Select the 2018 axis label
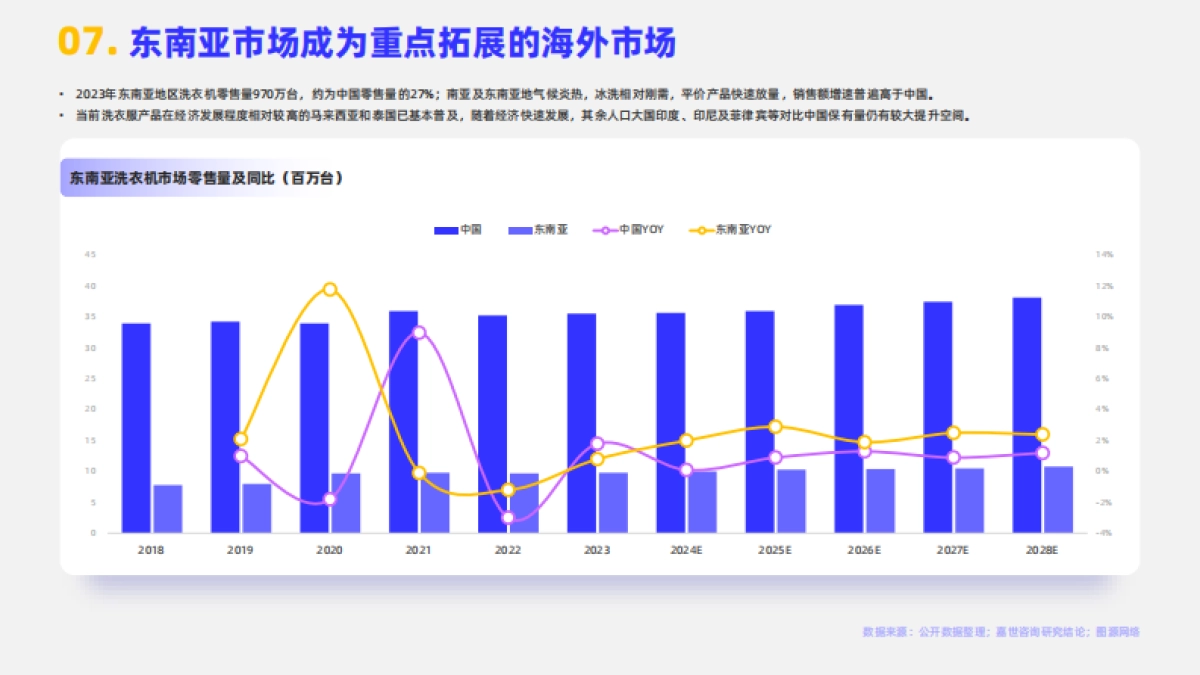Viewport: 1200px width, 675px height. tap(148, 549)
